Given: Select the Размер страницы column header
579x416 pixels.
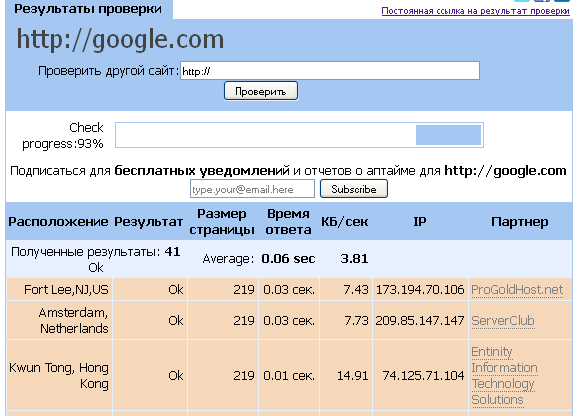Looking at the screenshot, I should (x=222, y=221).
